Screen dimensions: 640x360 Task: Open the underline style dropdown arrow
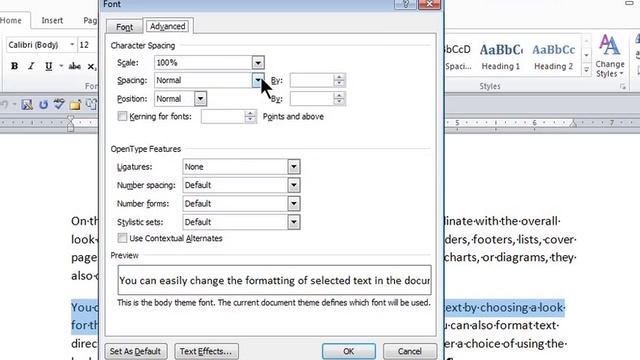point(61,66)
